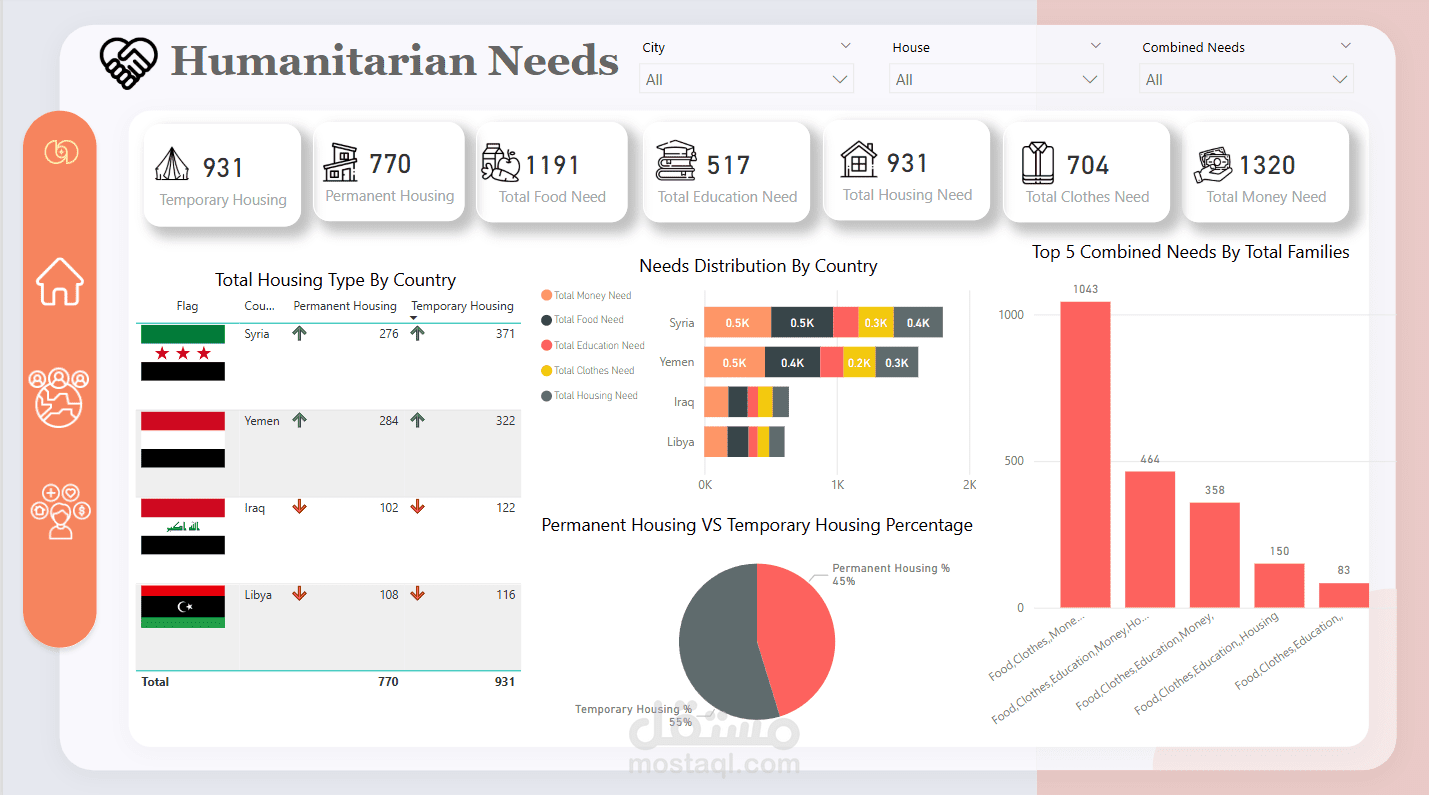
Task: Select the 1320 Total Money Need value
Action: [1267, 165]
